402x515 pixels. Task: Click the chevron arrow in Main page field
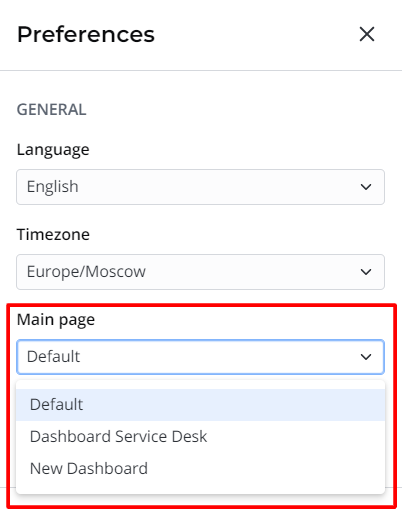[366, 357]
